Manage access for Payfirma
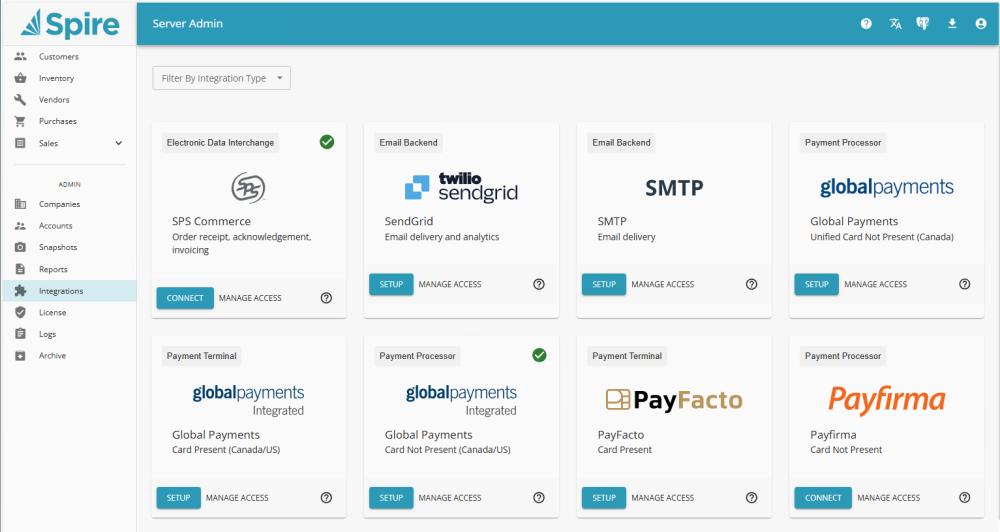The height and width of the screenshot is (532, 1000). [x=888, y=498]
